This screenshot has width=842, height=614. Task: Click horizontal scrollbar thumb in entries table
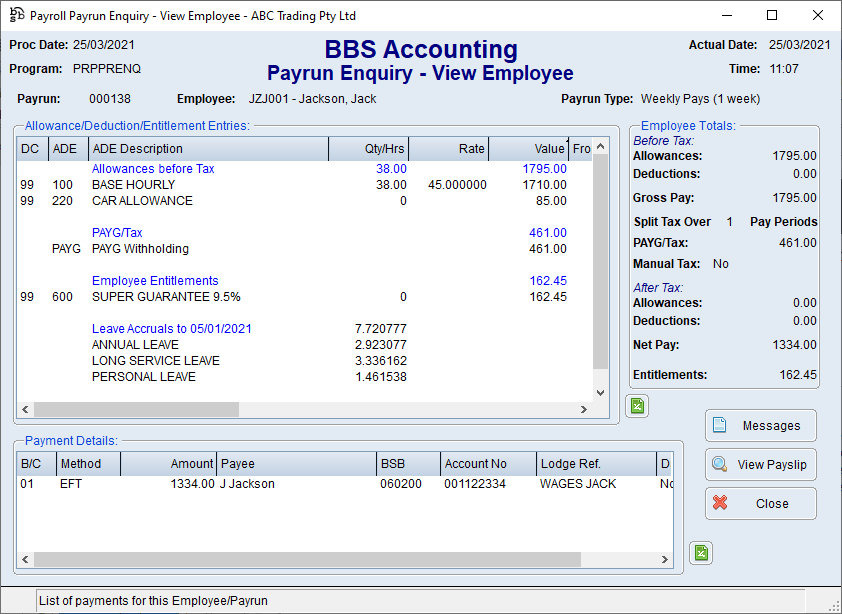136,410
